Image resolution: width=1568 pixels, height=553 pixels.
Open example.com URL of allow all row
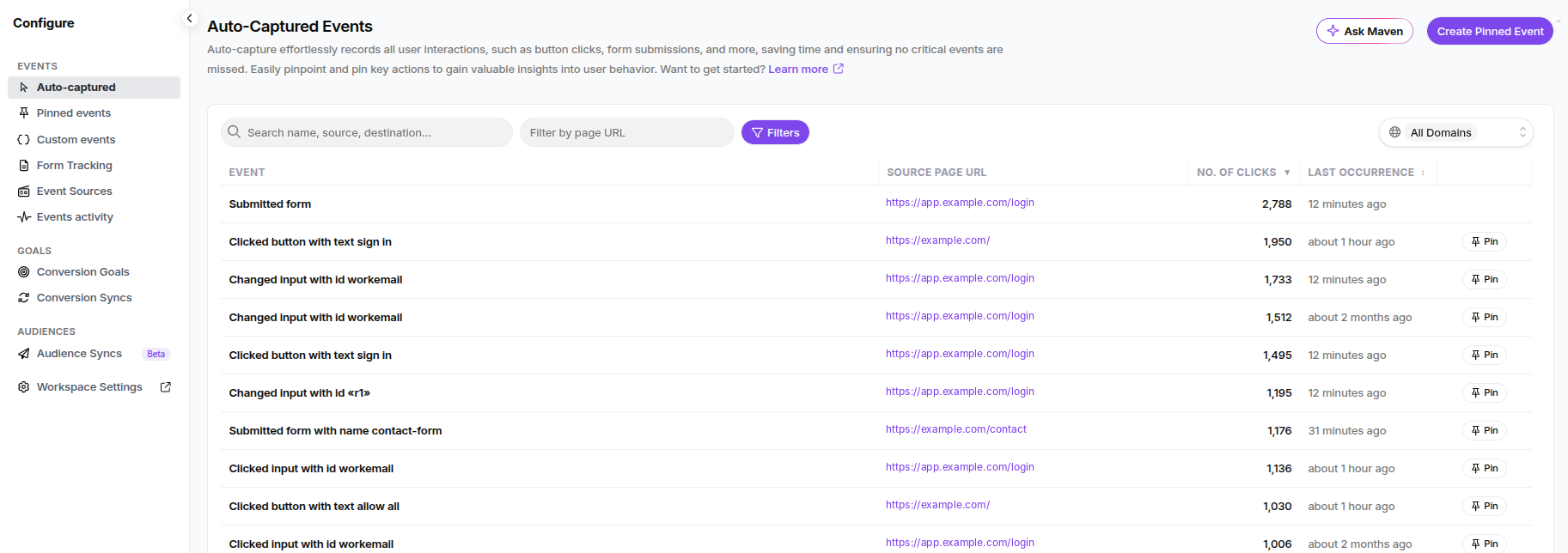pos(937,505)
